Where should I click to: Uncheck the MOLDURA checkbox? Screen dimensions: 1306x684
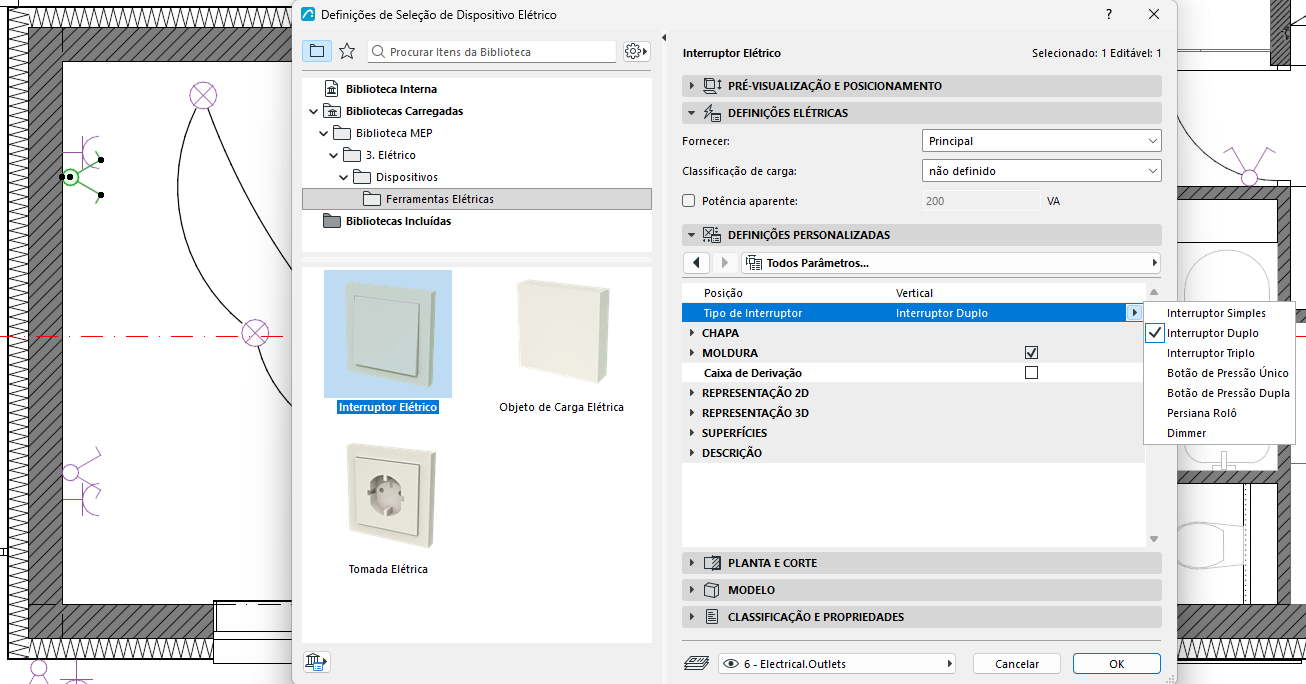[1031, 353]
